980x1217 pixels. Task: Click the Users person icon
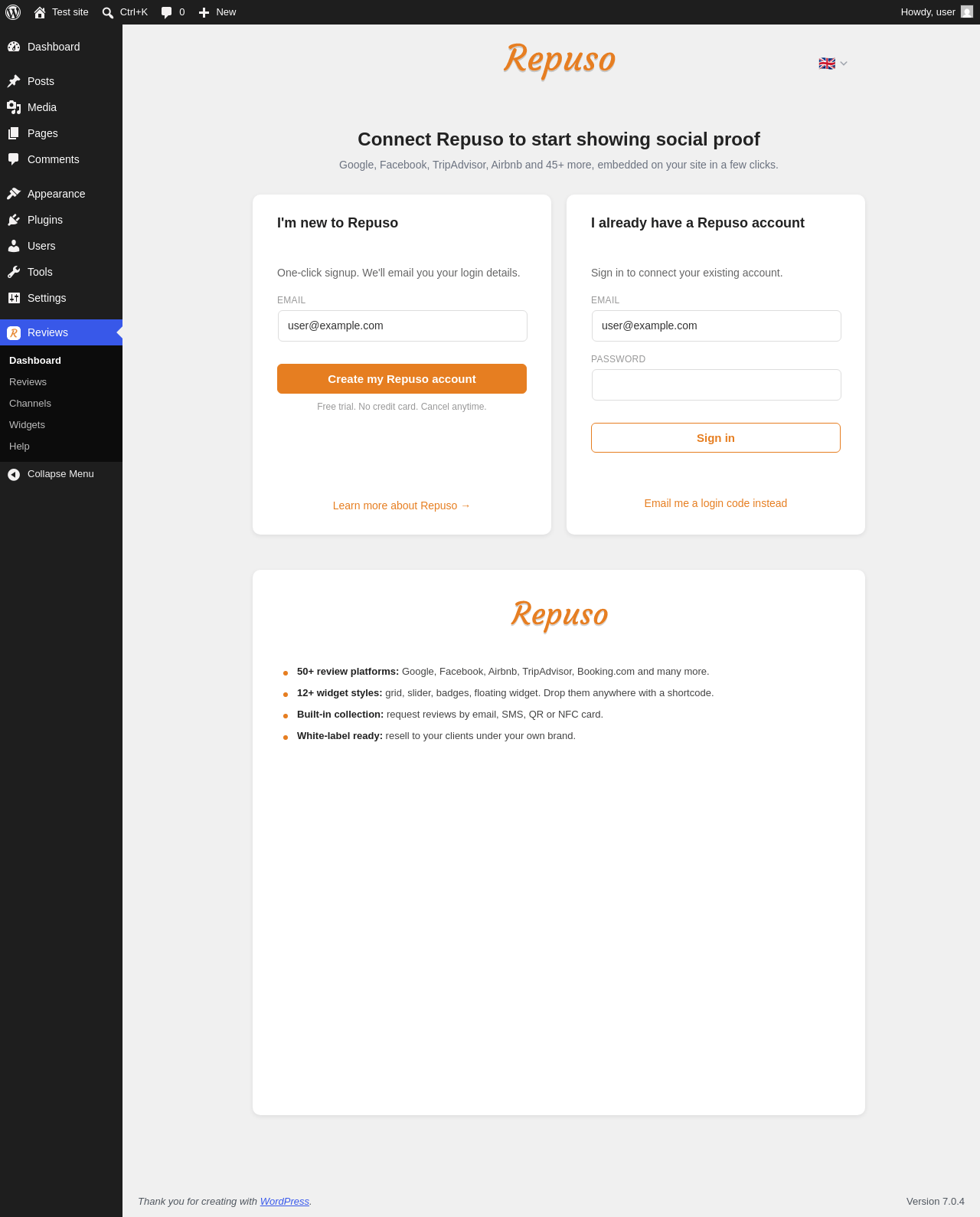[14, 246]
